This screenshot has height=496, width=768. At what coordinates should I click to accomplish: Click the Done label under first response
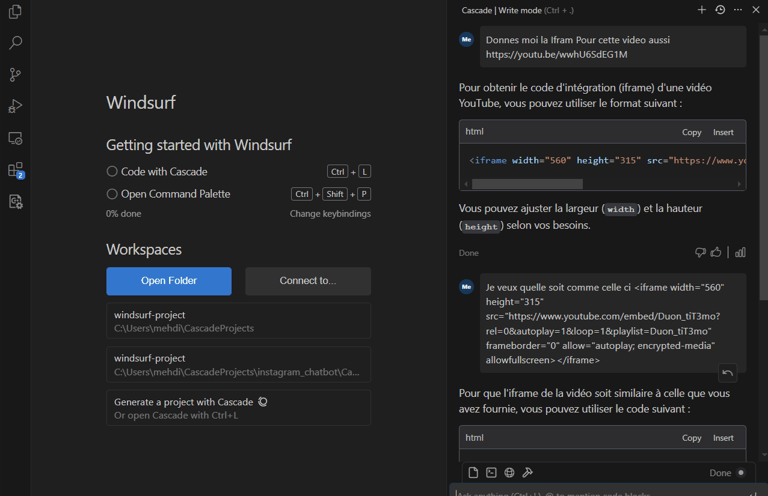tap(468, 253)
